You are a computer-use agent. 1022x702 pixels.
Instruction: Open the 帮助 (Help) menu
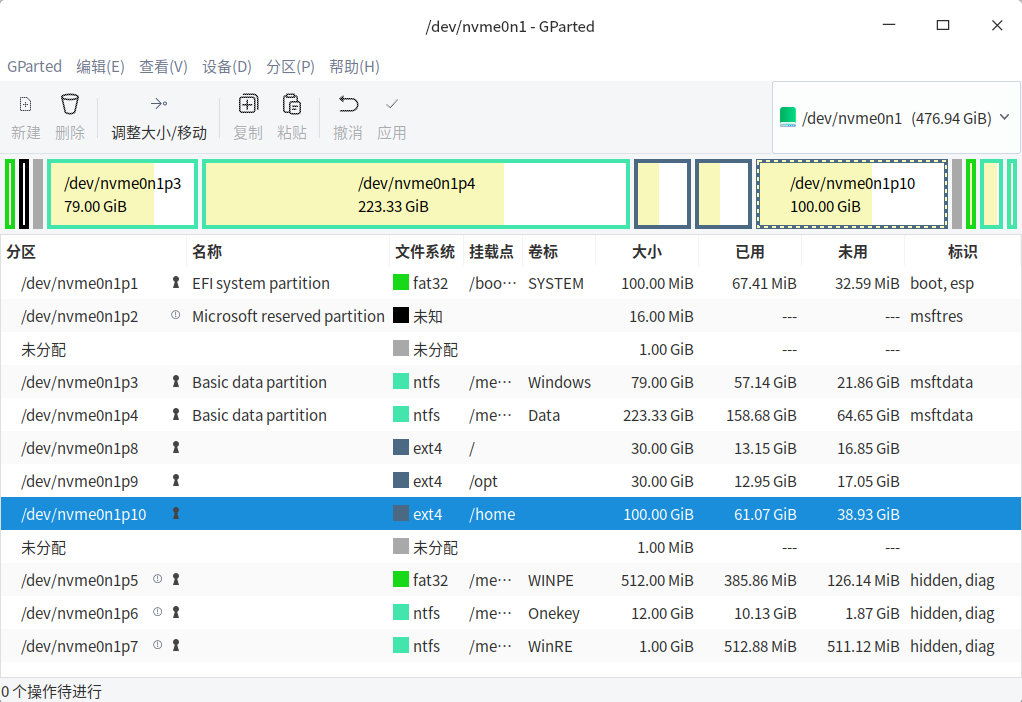click(x=352, y=66)
